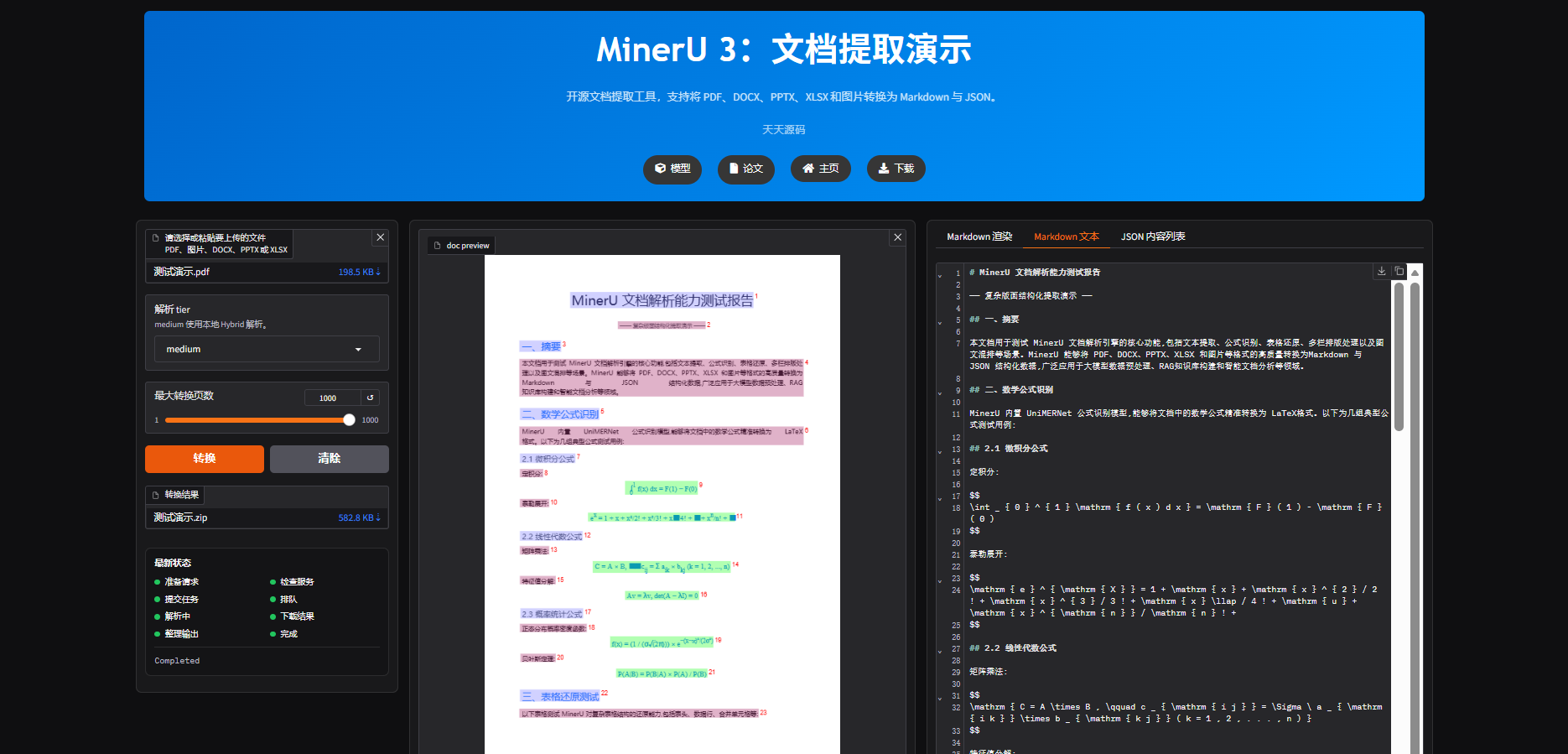
Task: Click line 21 '泰勒展开:' in code editor
Action: click(x=989, y=554)
